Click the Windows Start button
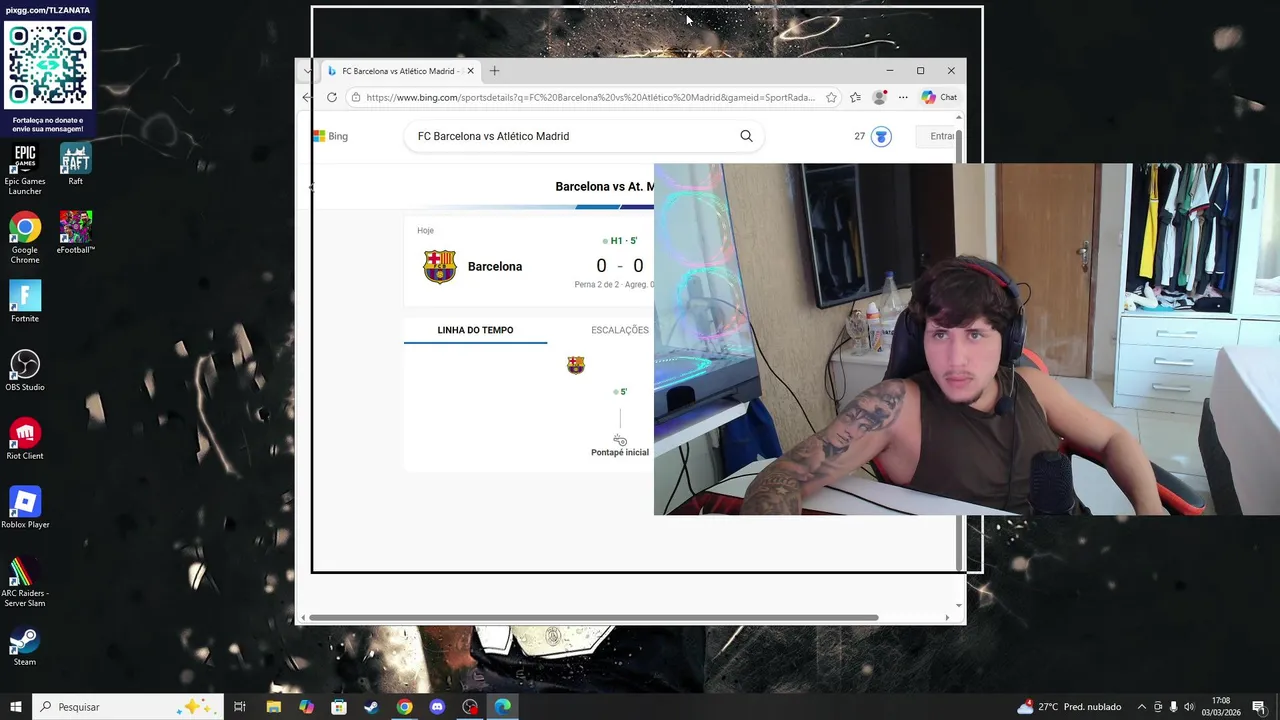 [16, 707]
